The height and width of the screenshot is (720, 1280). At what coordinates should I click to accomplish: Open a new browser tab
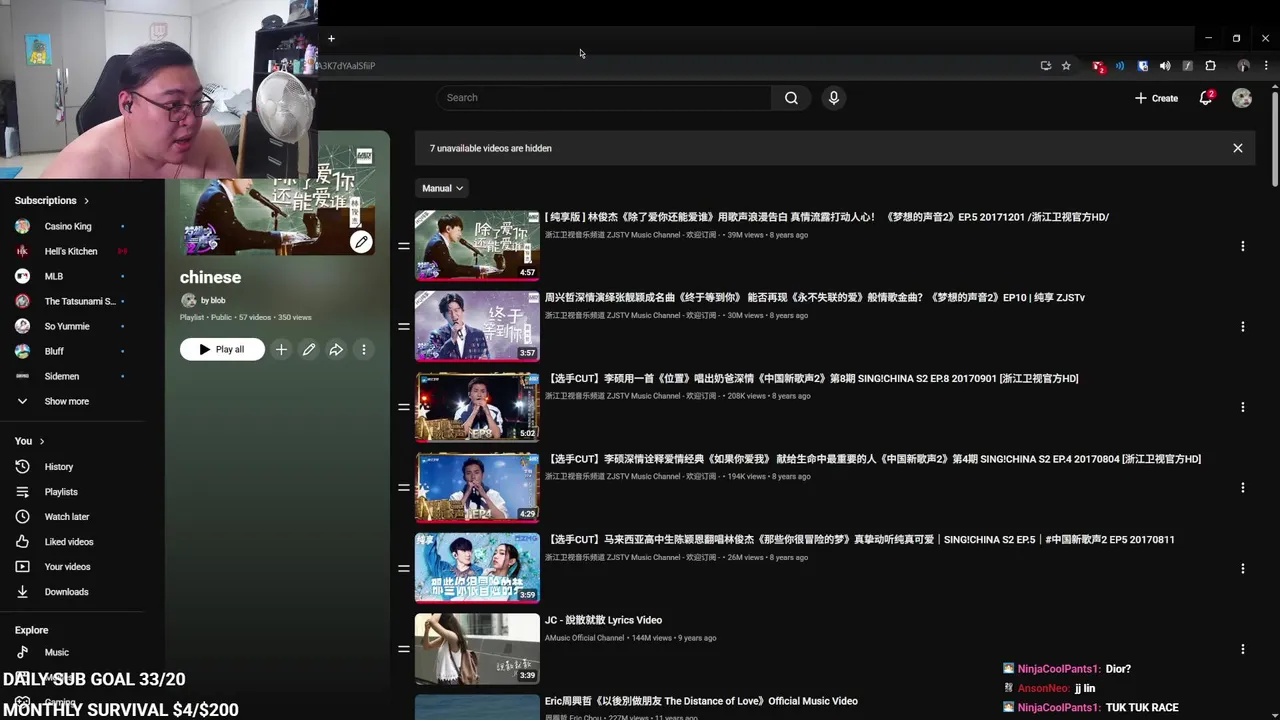(331, 39)
